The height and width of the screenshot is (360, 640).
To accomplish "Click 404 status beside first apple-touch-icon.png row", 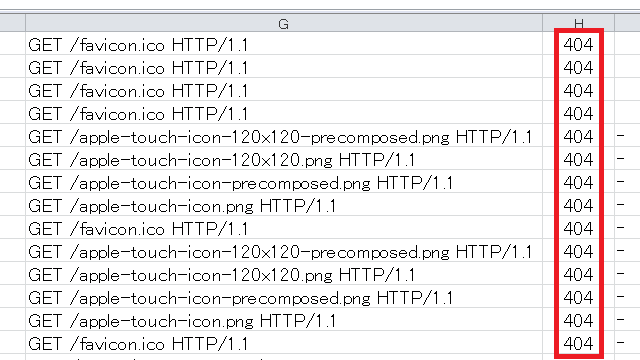I will click(x=578, y=205).
